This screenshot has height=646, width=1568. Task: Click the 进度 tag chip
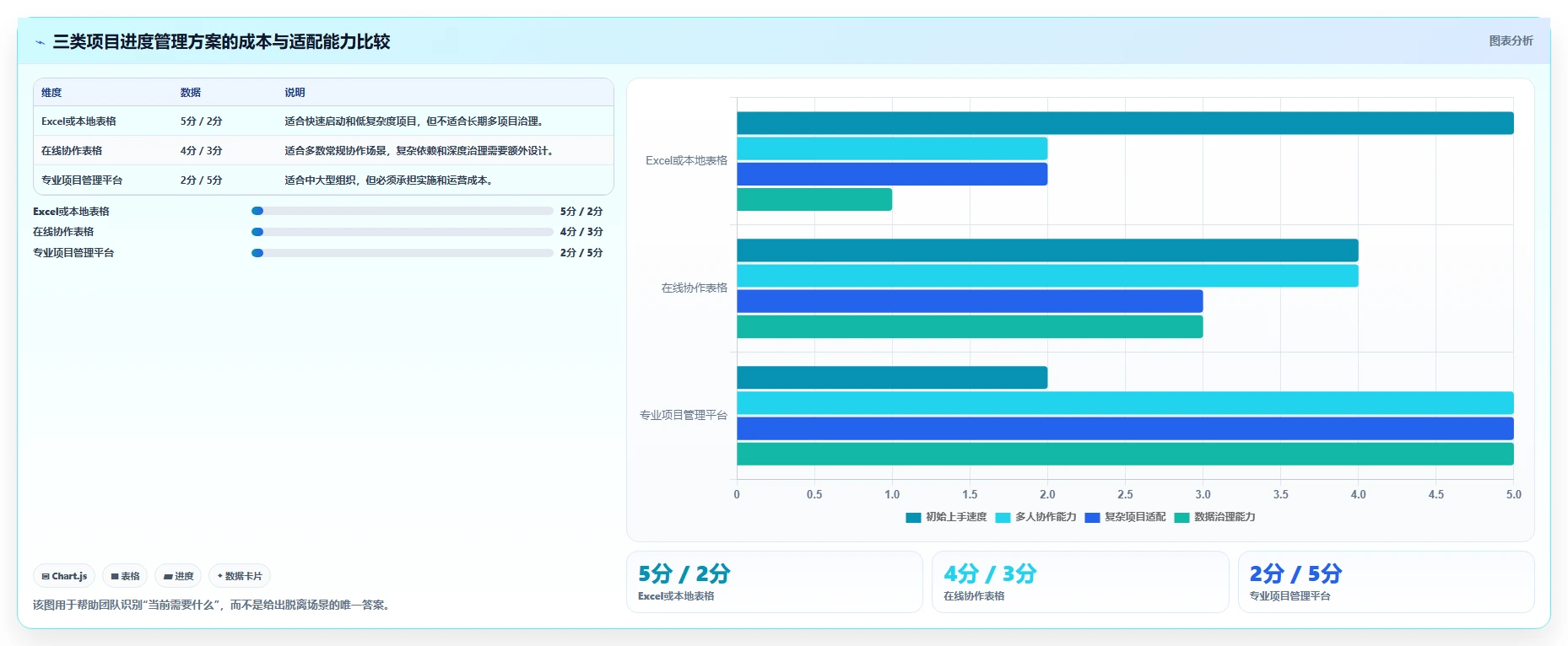point(178,576)
